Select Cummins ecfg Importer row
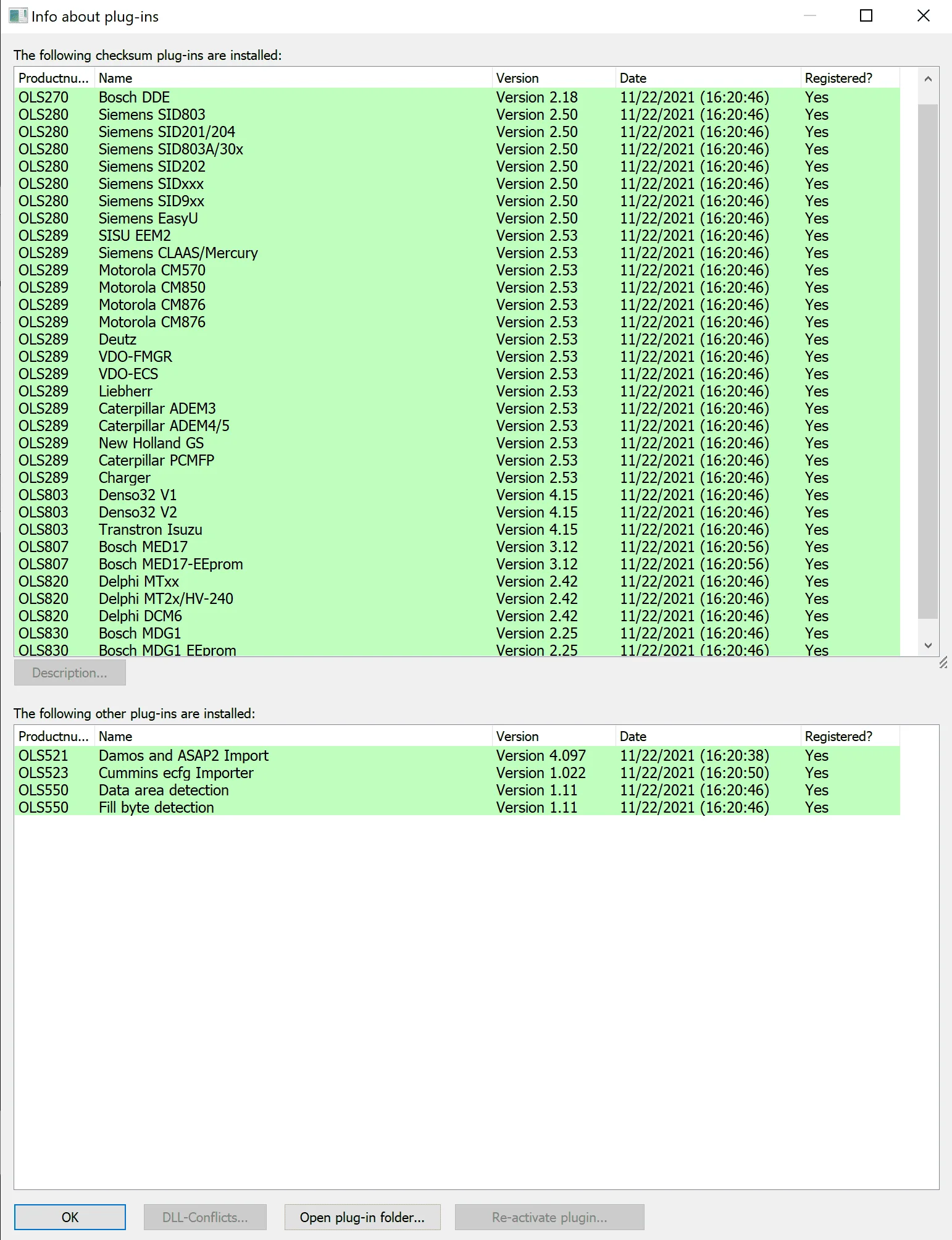This screenshot has height=1240, width=952. point(457,773)
